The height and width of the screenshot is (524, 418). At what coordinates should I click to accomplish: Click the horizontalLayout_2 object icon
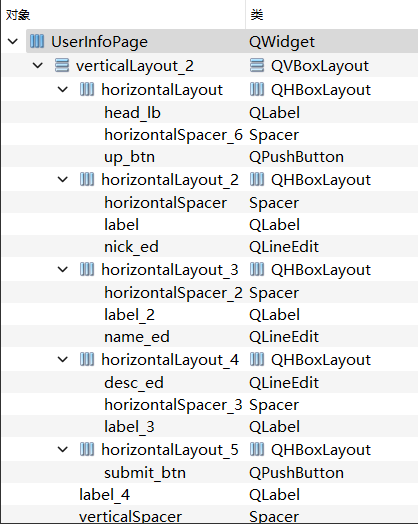coord(87,179)
